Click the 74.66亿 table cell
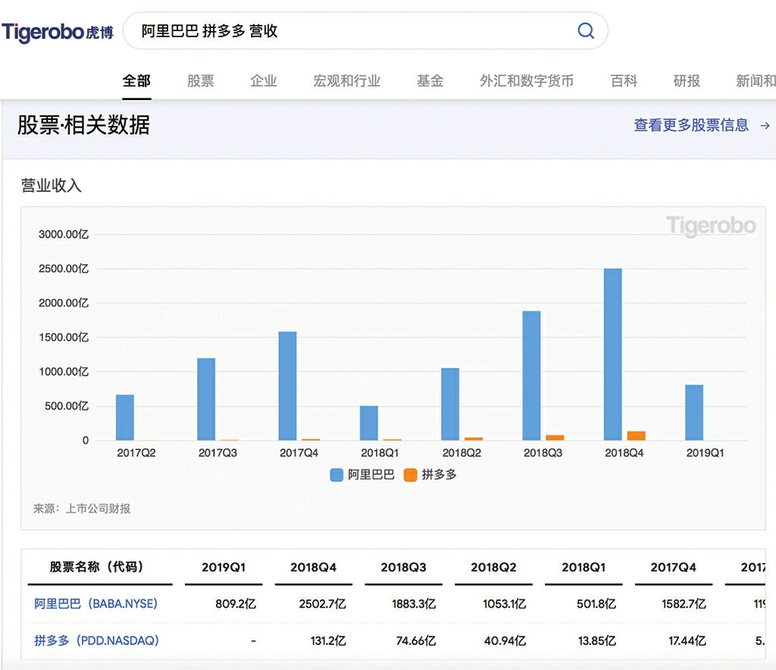This screenshot has height=670, width=776. 416,641
